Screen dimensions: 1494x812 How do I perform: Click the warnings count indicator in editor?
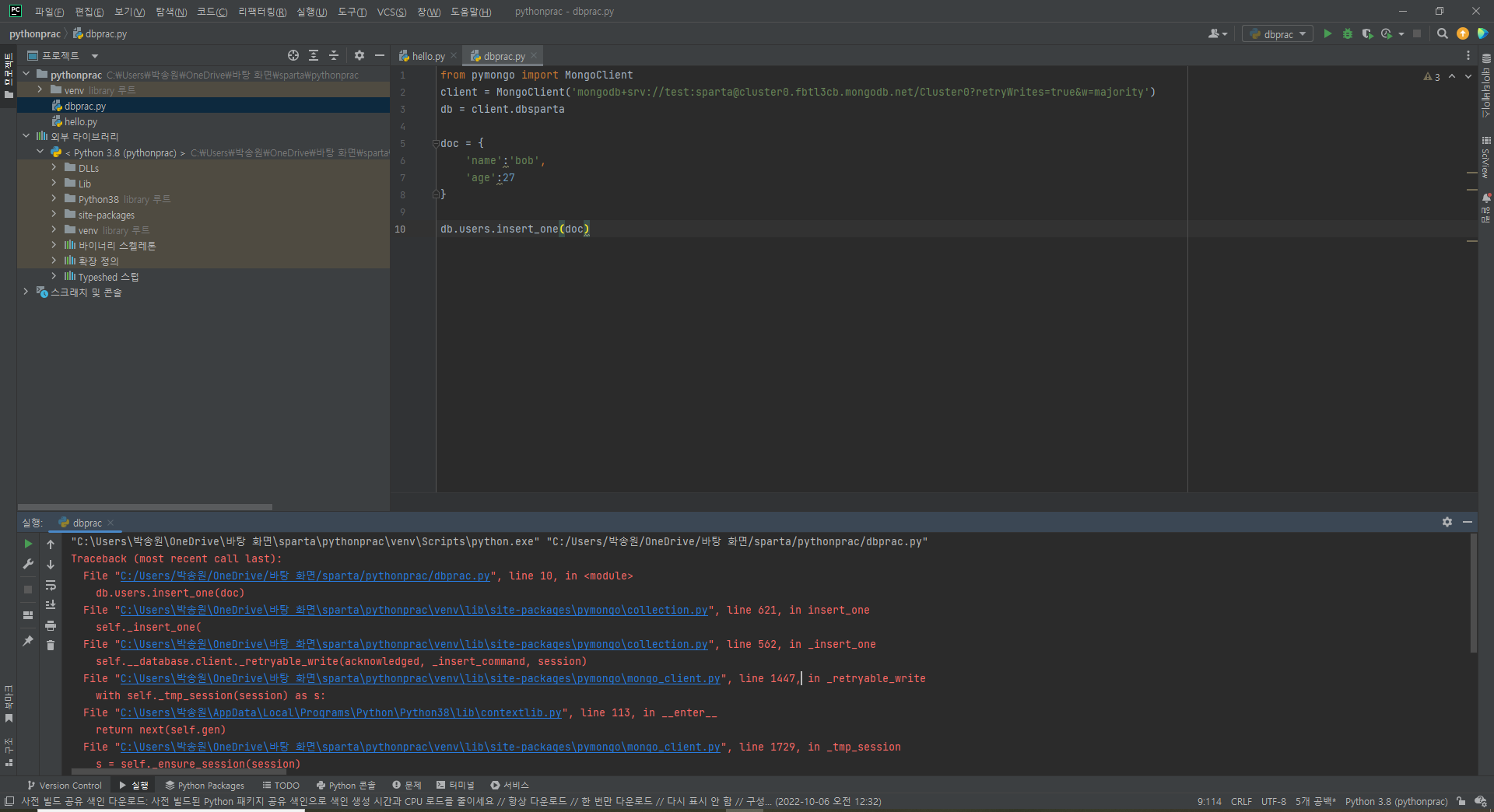click(1432, 76)
